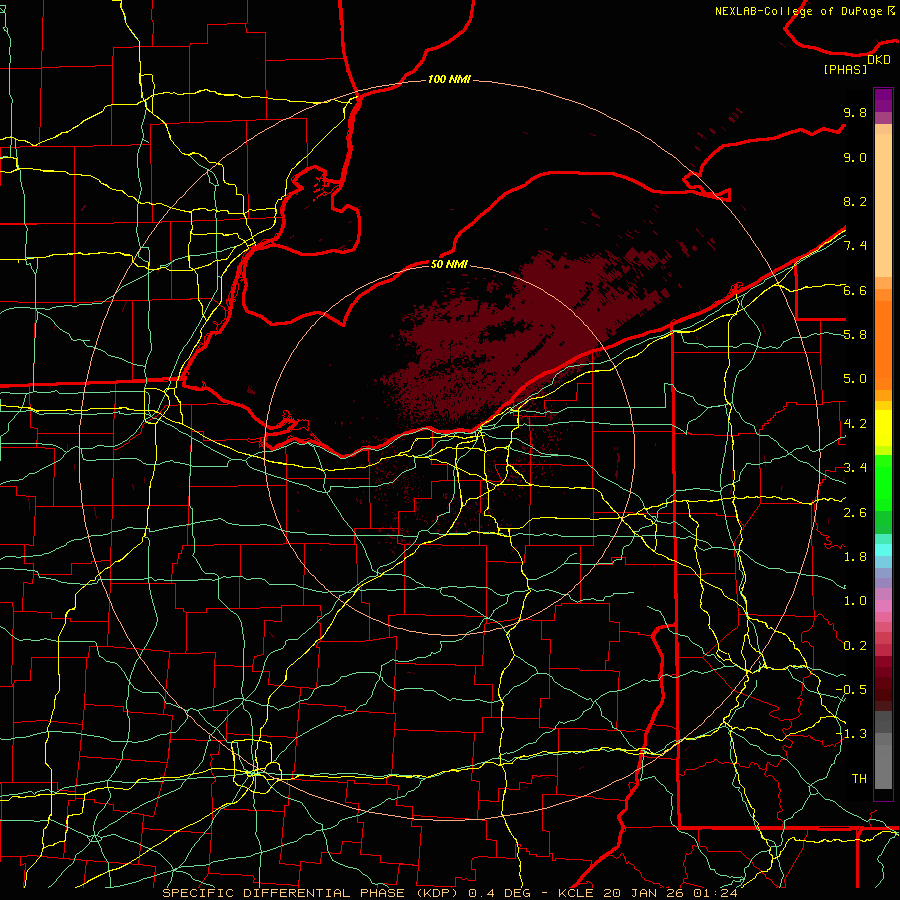
Task: Select the 9.0 legend value
Action: [855, 157]
